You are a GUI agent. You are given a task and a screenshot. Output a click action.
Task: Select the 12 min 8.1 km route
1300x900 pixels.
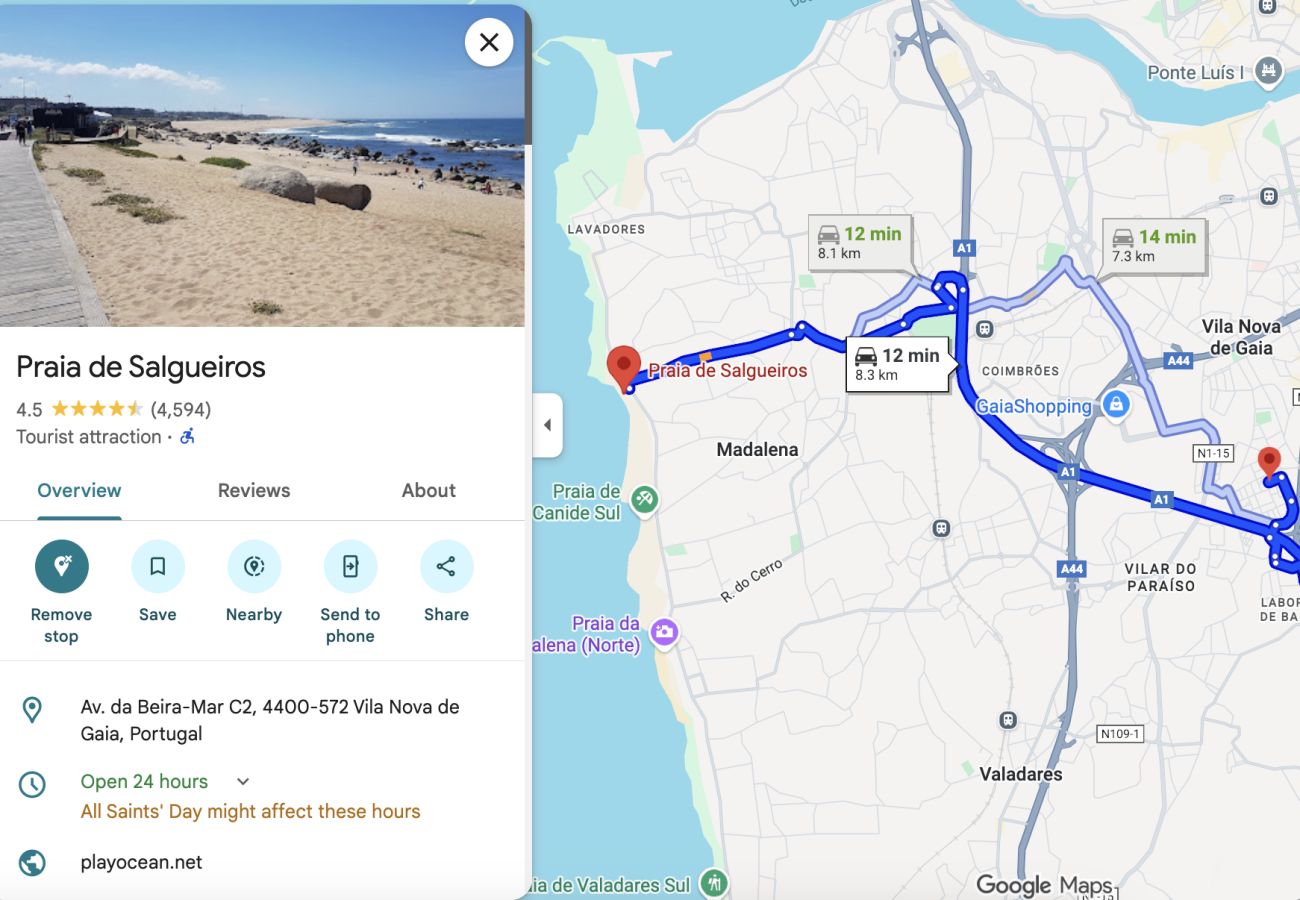pyautogui.click(x=860, y=242)
